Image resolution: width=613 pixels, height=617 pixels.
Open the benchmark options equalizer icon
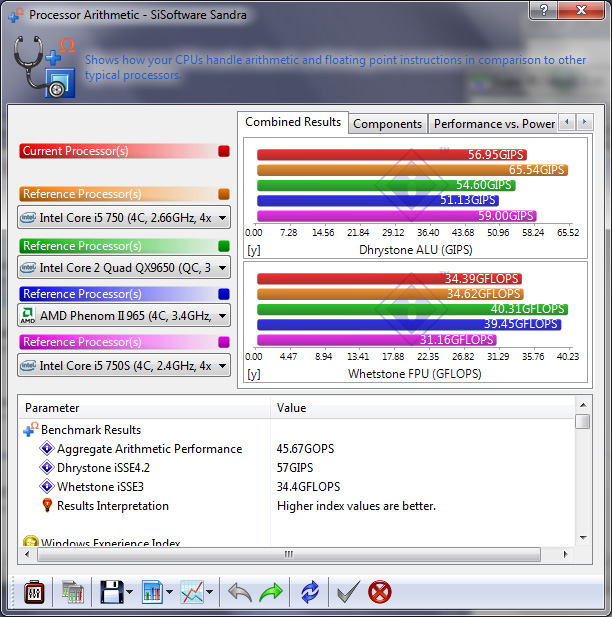[x=34, y=592]
